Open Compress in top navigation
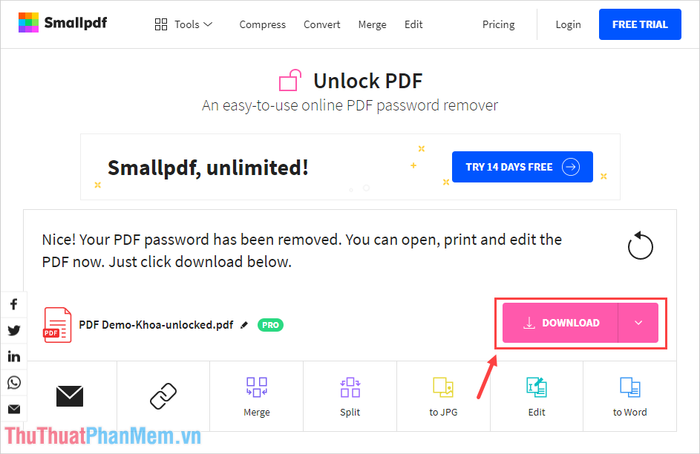The width and height of the screenshot is (700, 454). (262, 25)
